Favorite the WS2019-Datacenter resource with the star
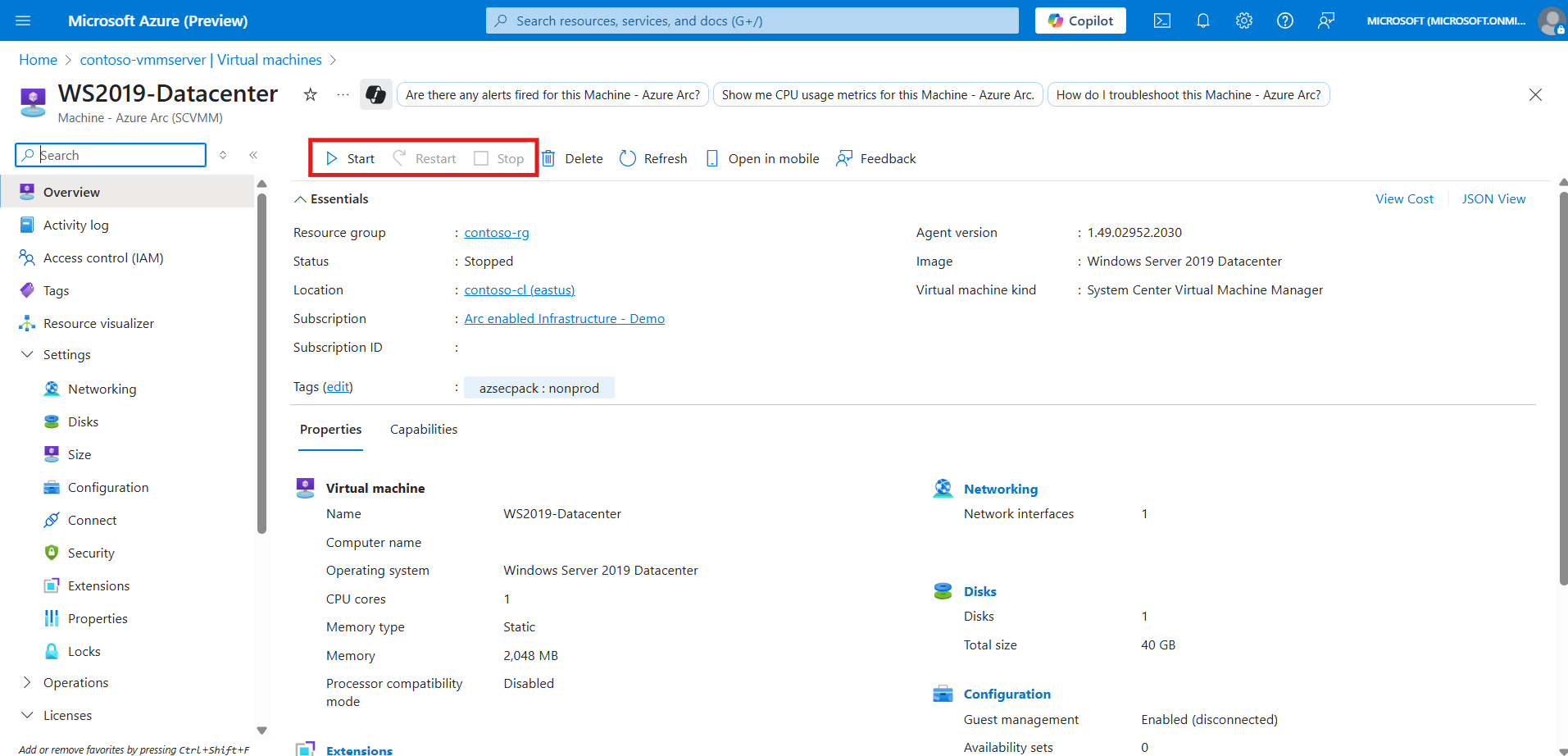The image size is (1568, 756). 311,94
